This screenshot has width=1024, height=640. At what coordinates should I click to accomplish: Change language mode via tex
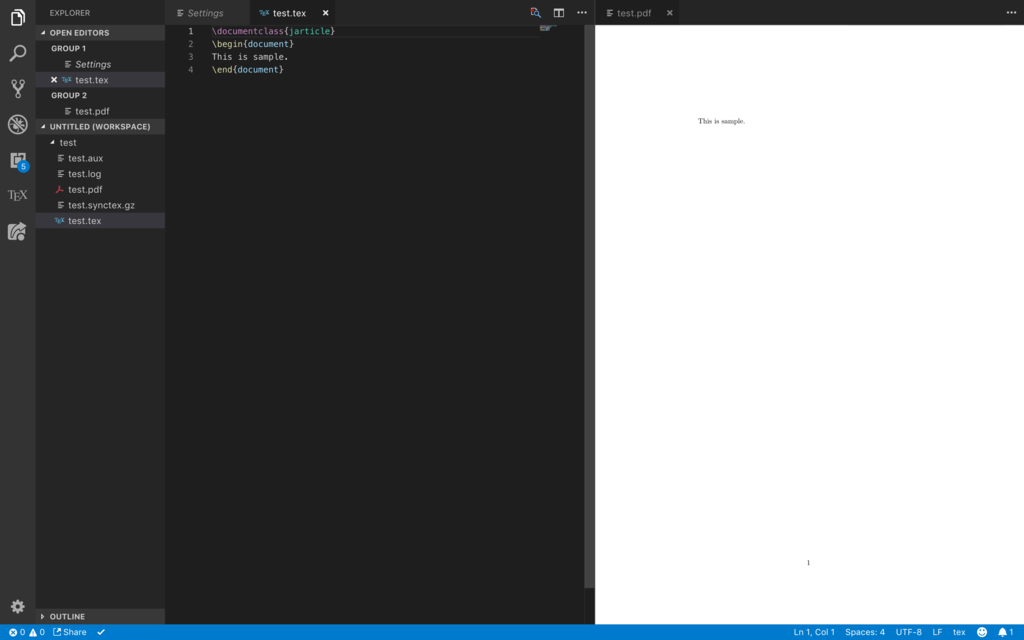pos(959,632)
